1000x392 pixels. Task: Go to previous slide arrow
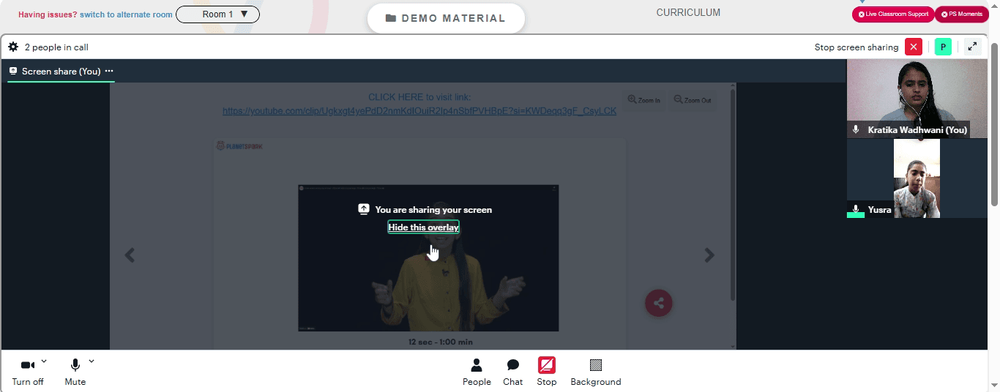click(x=129, y=255)
